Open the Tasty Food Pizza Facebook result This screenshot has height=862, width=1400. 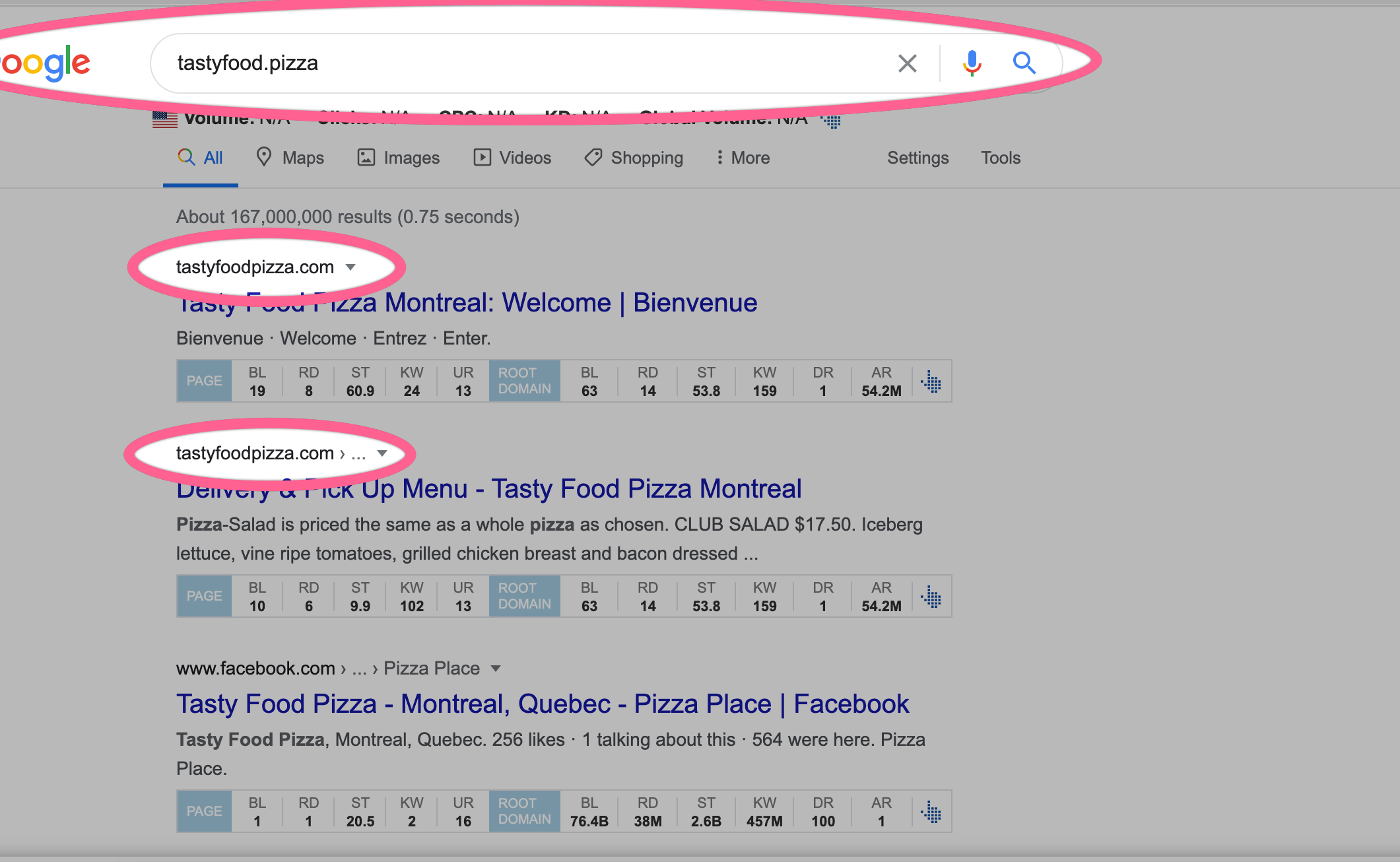[543, 704]
